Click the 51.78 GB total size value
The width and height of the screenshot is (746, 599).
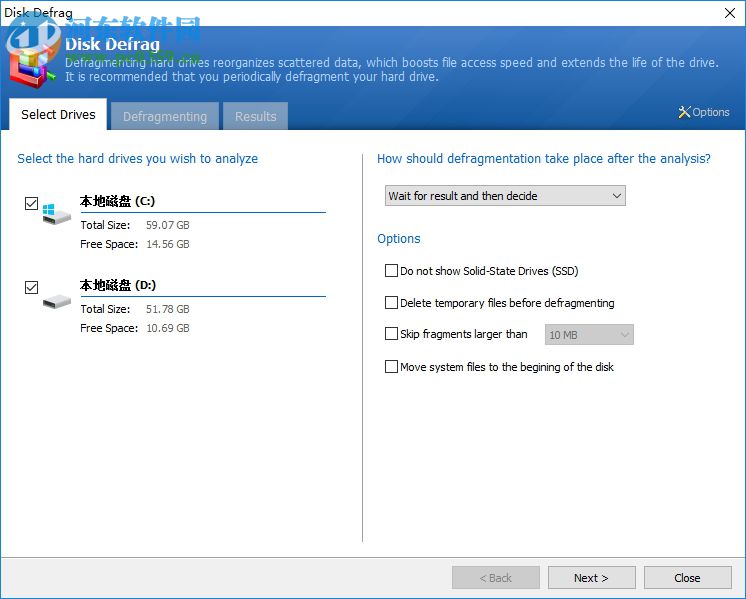pos(167,309)
